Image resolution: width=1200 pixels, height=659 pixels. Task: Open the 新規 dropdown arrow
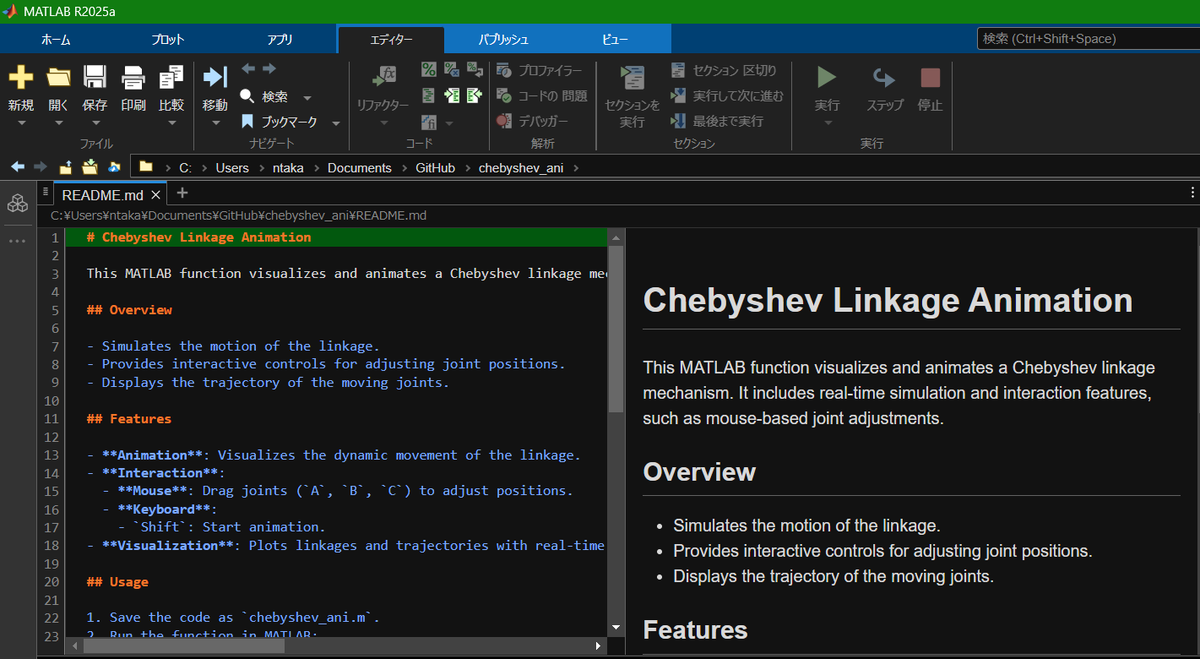point(21,123)
